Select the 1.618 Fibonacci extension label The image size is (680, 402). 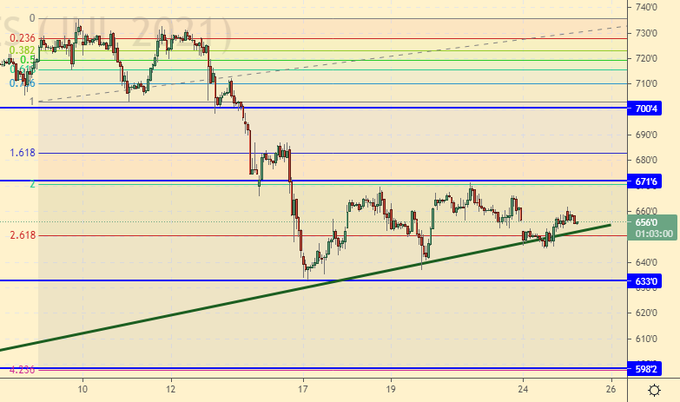coord(23,153)
